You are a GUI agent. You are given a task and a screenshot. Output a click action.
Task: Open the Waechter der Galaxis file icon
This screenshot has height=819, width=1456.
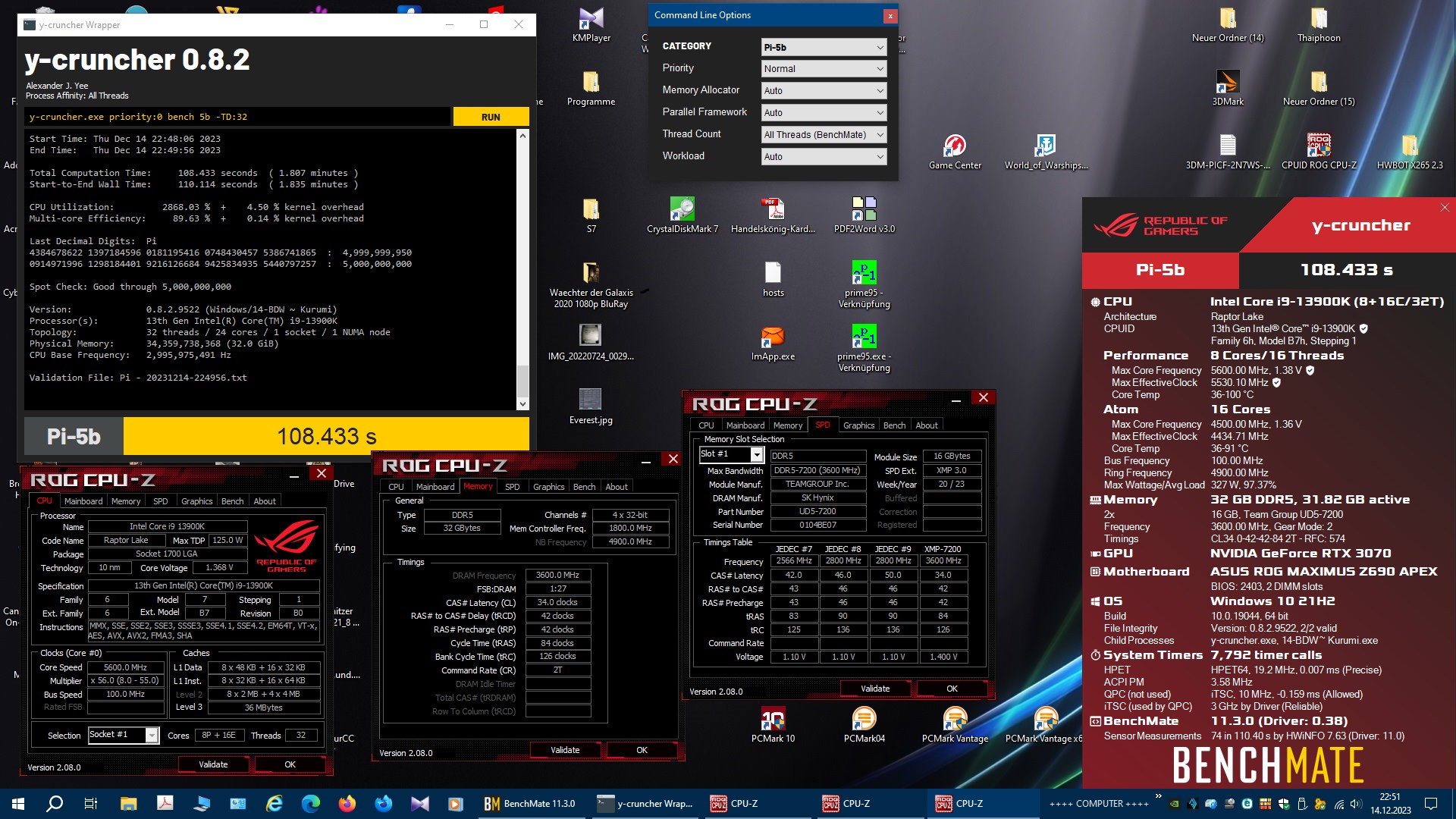591,284
